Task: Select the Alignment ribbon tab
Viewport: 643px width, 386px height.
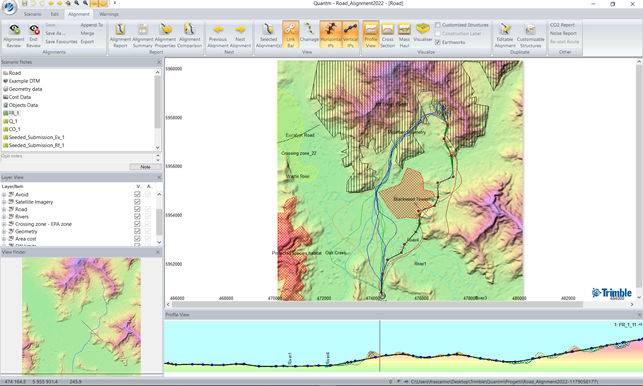Action: click(x=78, y=14)
